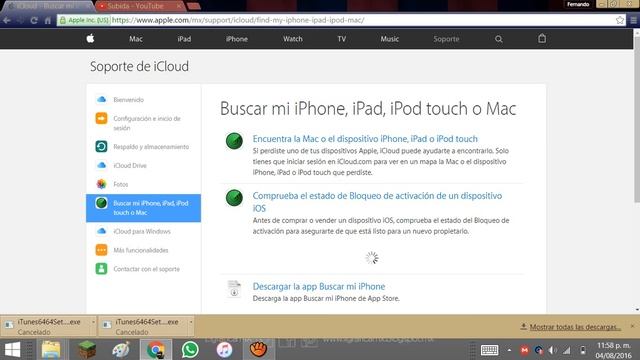This screenshot has height=360, width=640.
Task: Click the Soporte de iCloud heading
Action: coord(139,67)
